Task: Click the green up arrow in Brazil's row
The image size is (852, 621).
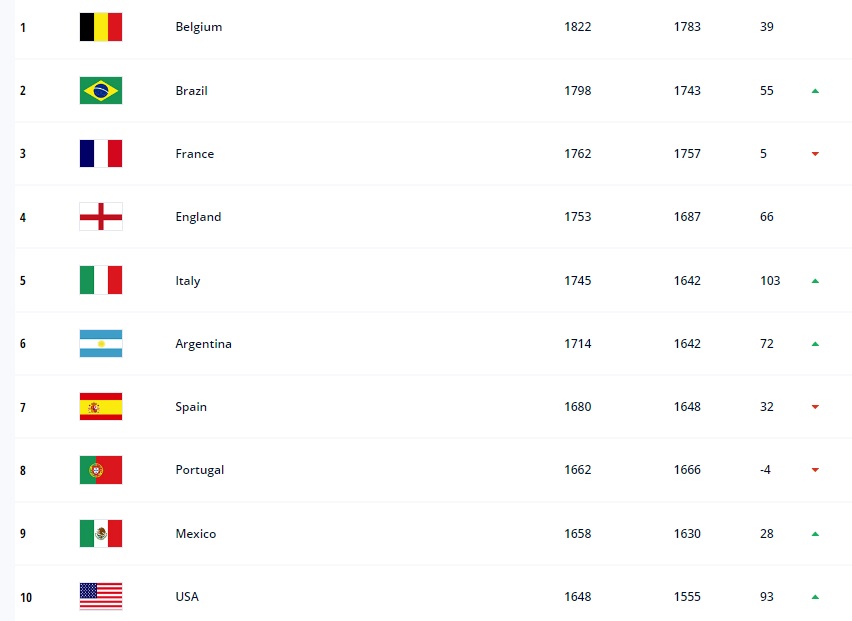Action: click(816, 91)
